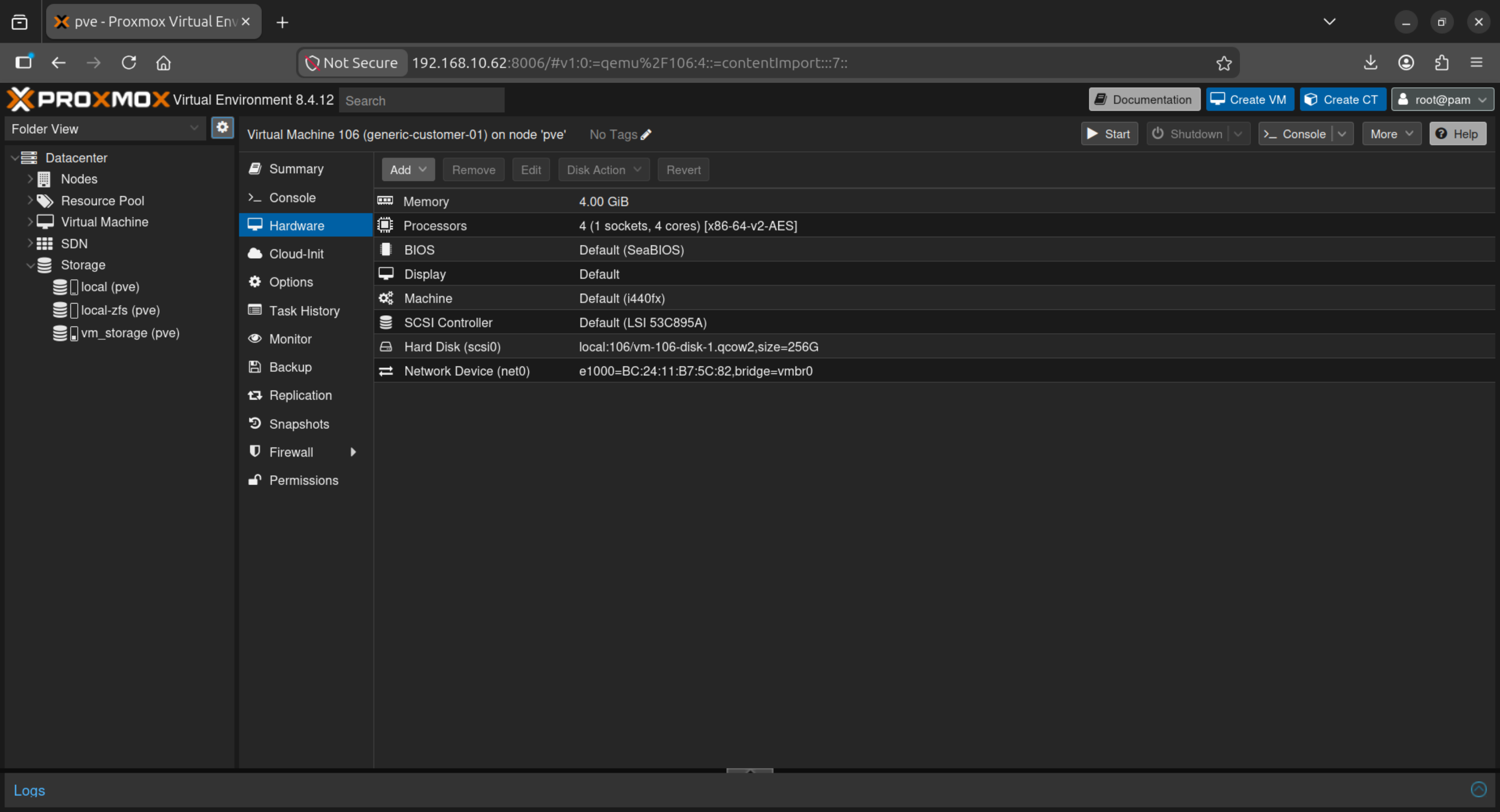Expand the Firewall submenu arrow

click(x=353, y=452)
